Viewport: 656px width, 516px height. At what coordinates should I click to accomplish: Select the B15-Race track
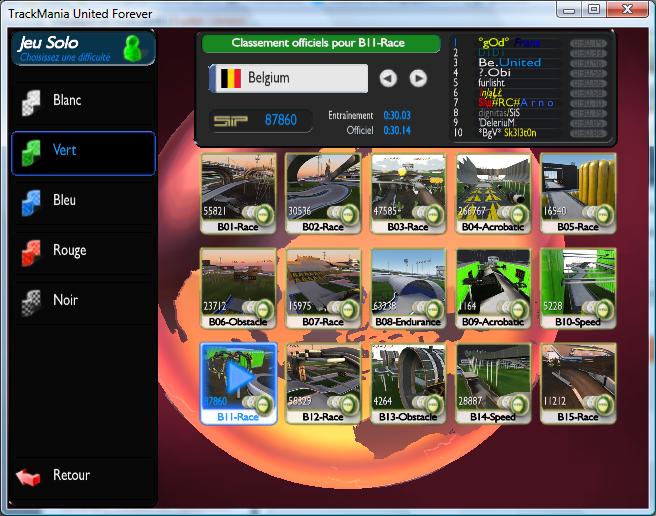click(578, 382)
